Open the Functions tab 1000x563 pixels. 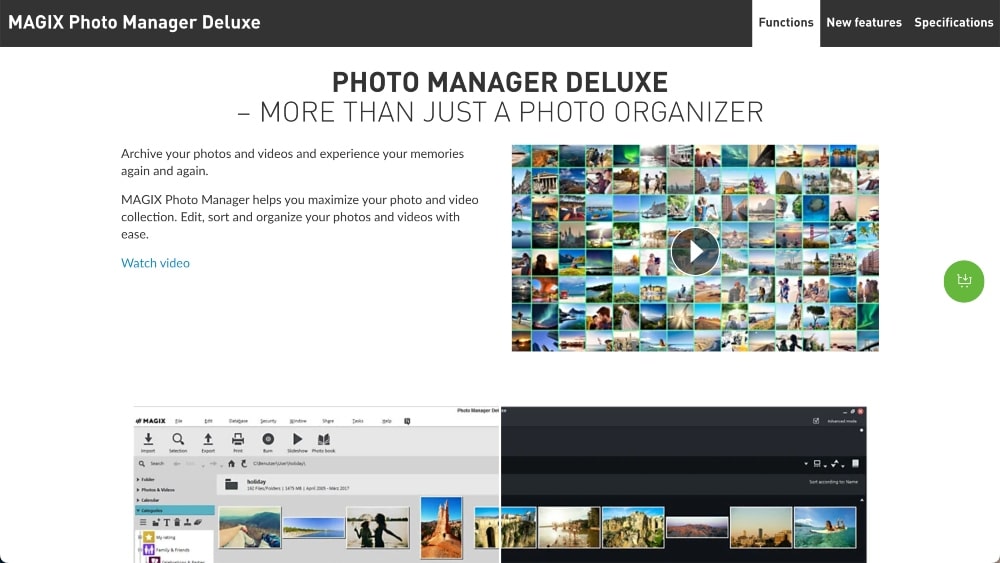coord(786,23)
